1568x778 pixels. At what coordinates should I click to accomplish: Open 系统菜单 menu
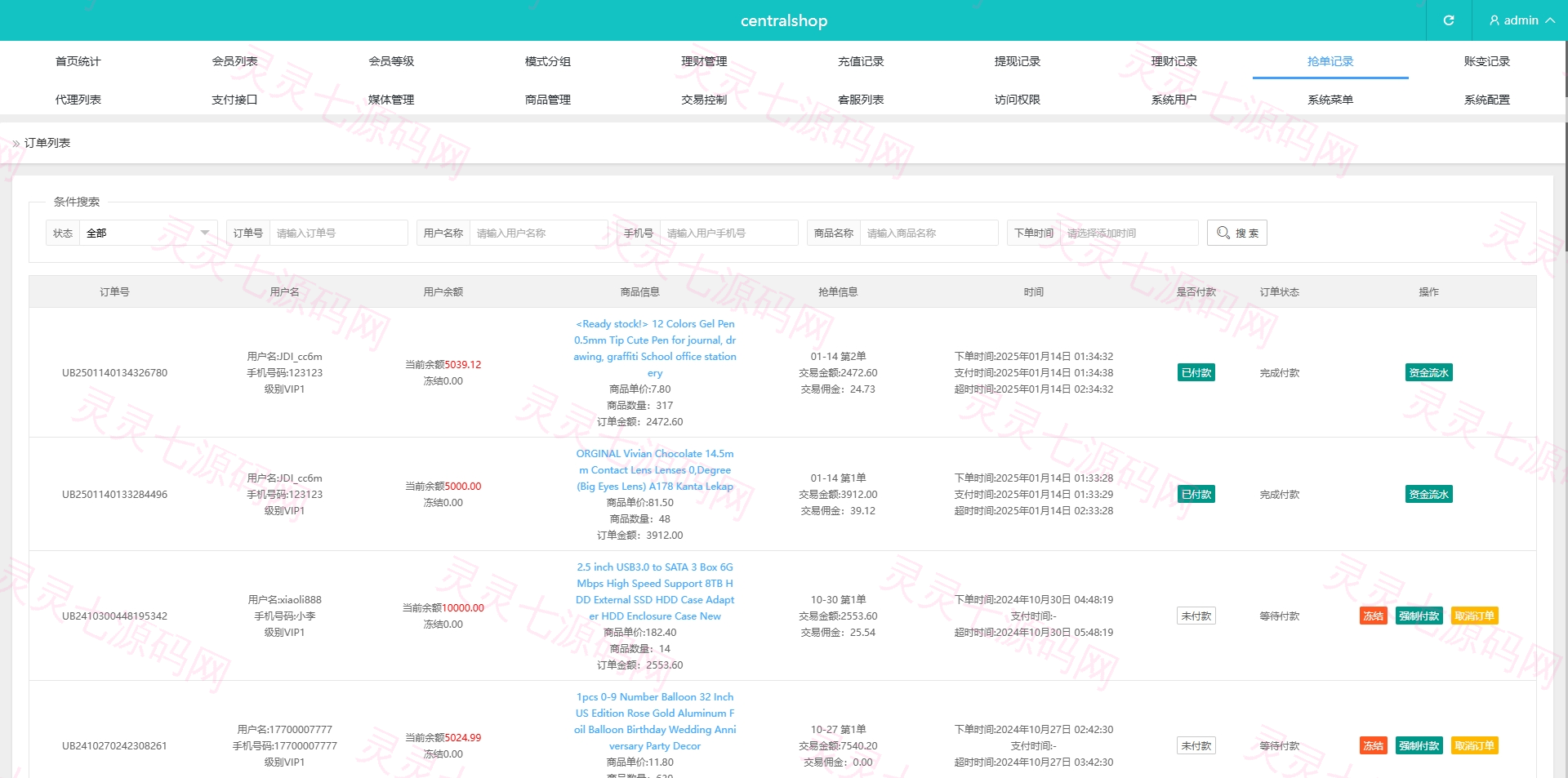click(1330, 100)
